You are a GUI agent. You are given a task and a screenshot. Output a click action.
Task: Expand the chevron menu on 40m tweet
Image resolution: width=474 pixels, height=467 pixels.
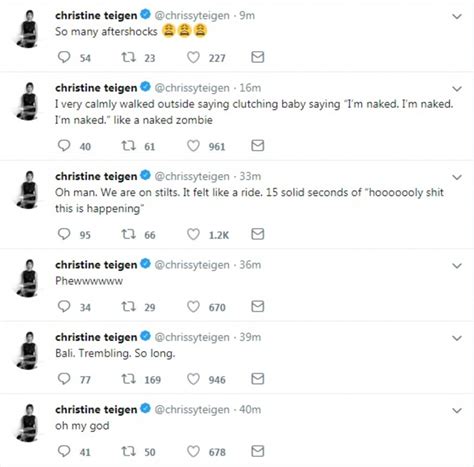coord(457,410)
